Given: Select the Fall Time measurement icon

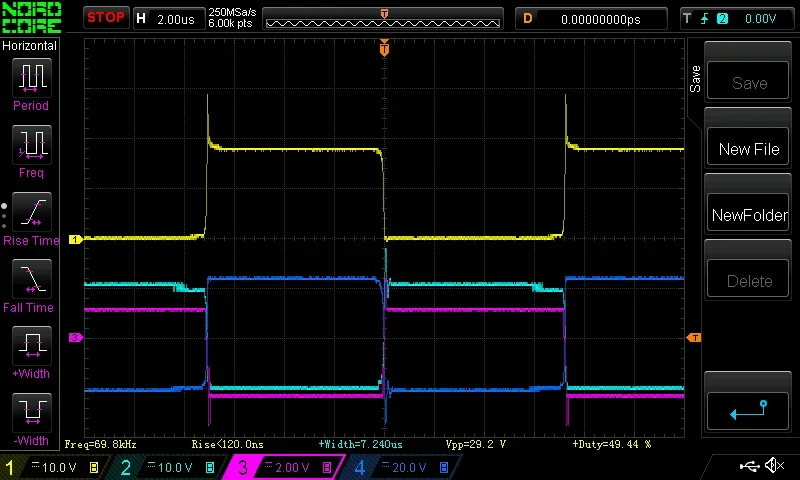Looking at the screenshot, I should point(31,279).
